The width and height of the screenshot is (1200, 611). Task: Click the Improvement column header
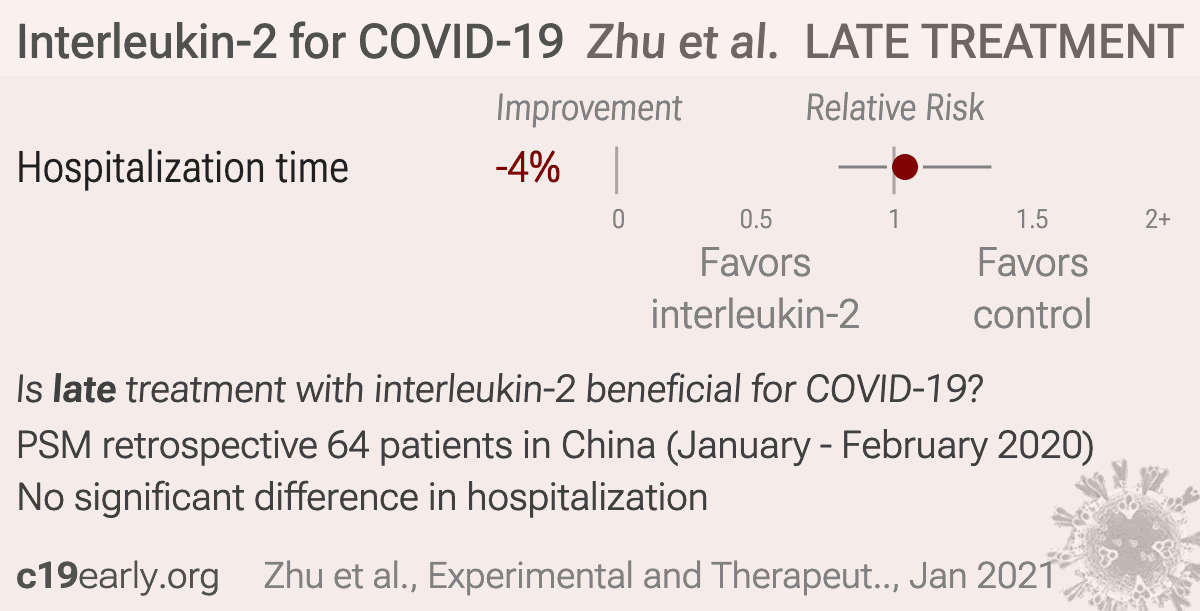(x=589, y=108)
